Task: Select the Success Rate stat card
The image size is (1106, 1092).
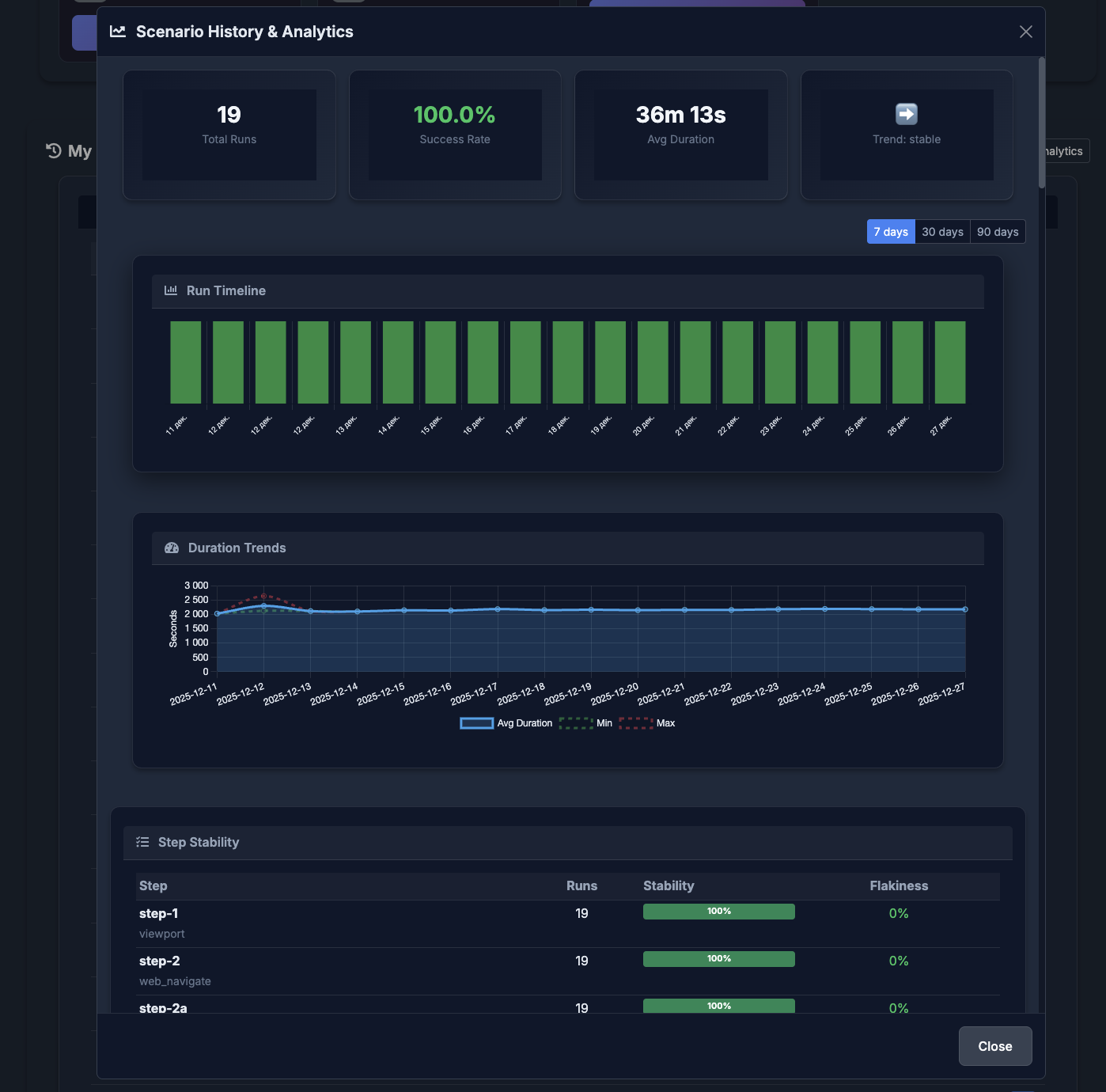Action: 455,135
